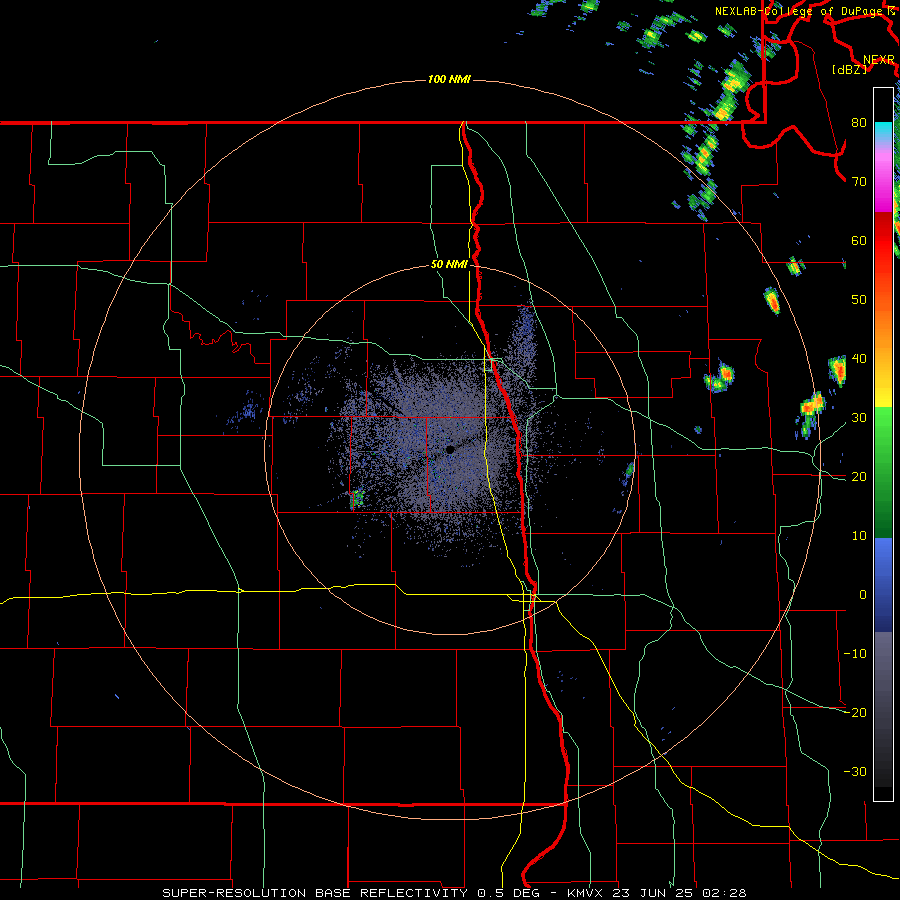Select the 0 value on dBZ scale

pyautogui.click(x=863, y=595)
